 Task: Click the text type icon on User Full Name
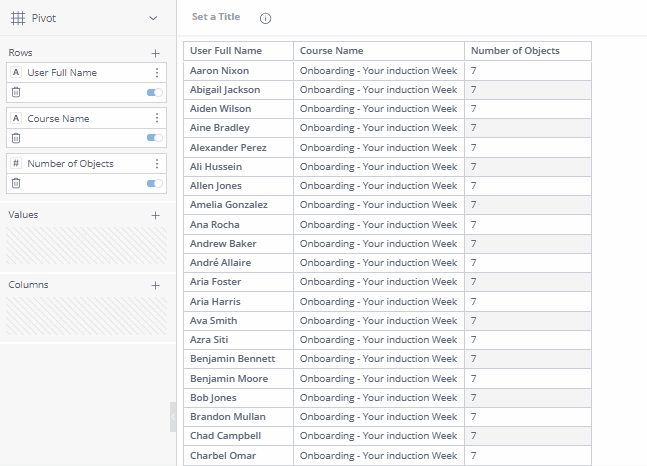point(16,73)
